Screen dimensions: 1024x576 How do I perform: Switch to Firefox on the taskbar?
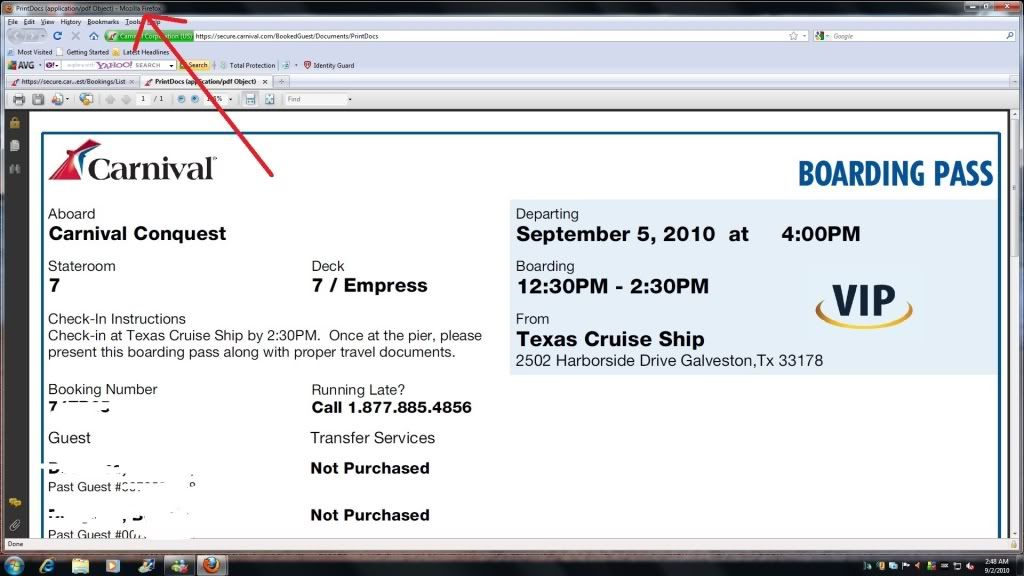coord(211,565)
